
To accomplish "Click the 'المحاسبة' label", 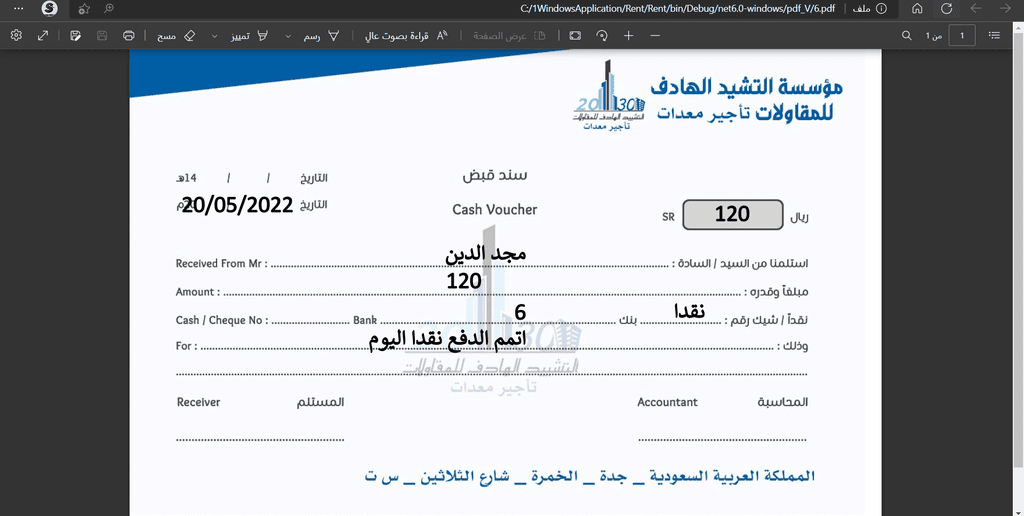I will pos(782,402).
